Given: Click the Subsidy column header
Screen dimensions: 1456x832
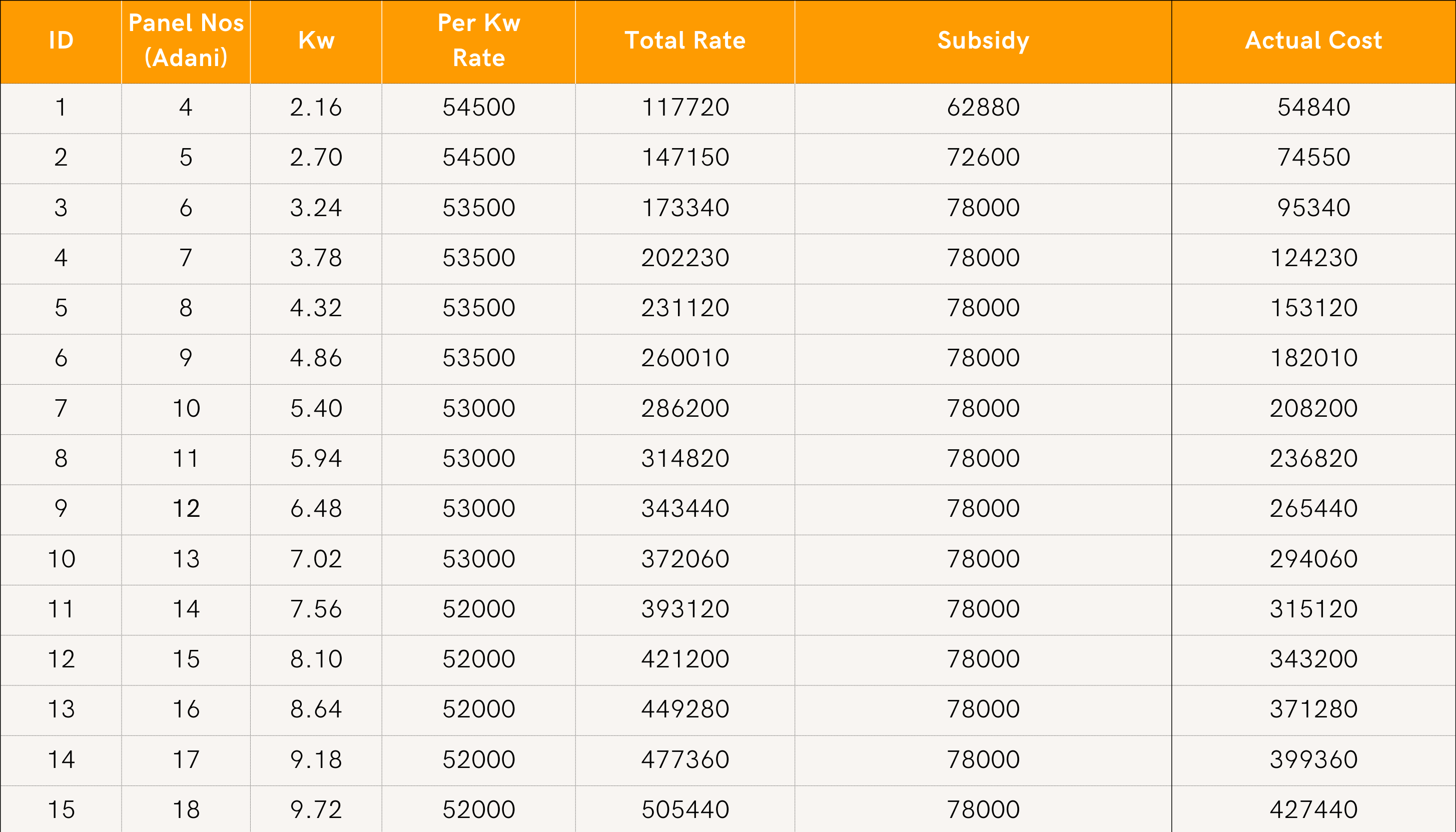Looking at the screenshot, I should [x=983, y=41].
